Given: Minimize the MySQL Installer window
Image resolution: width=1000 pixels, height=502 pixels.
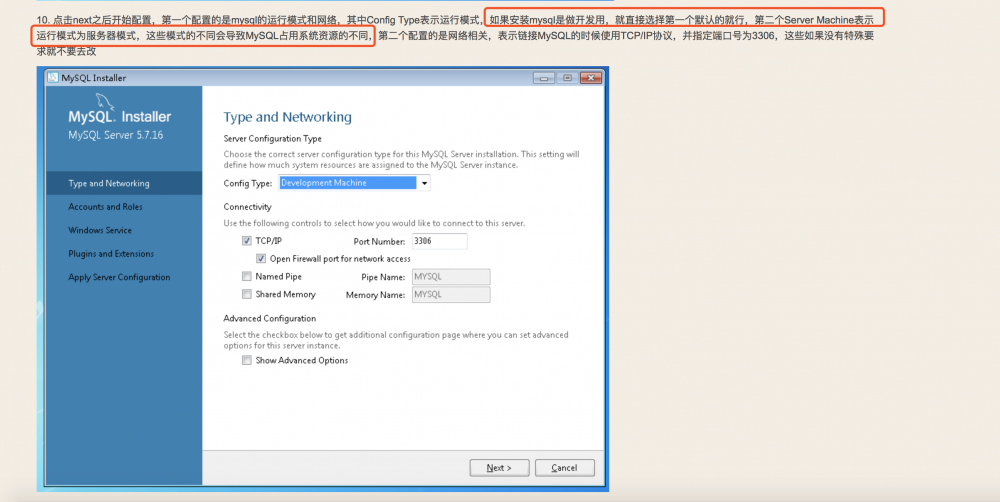Looking at the screenshot, I should [544, 78].
